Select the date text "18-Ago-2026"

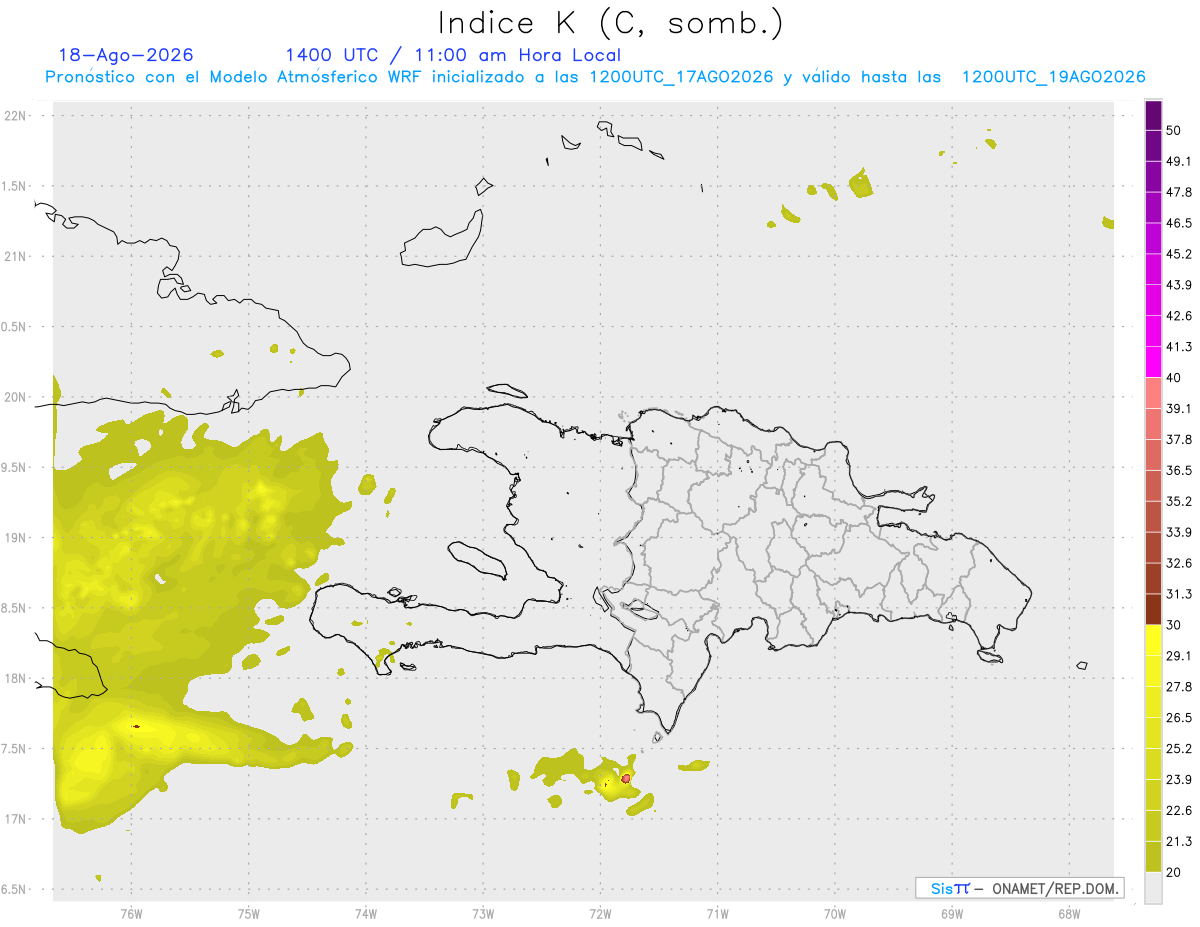pyautogui.click(x=126, y=55)
